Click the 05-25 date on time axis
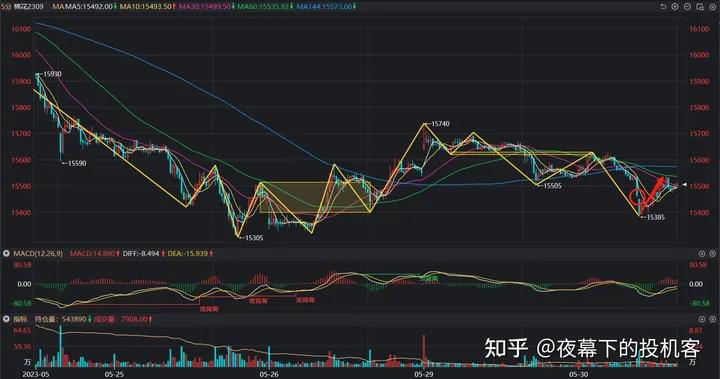Viewport: 720px width, 379px height. tap(114, 374)
